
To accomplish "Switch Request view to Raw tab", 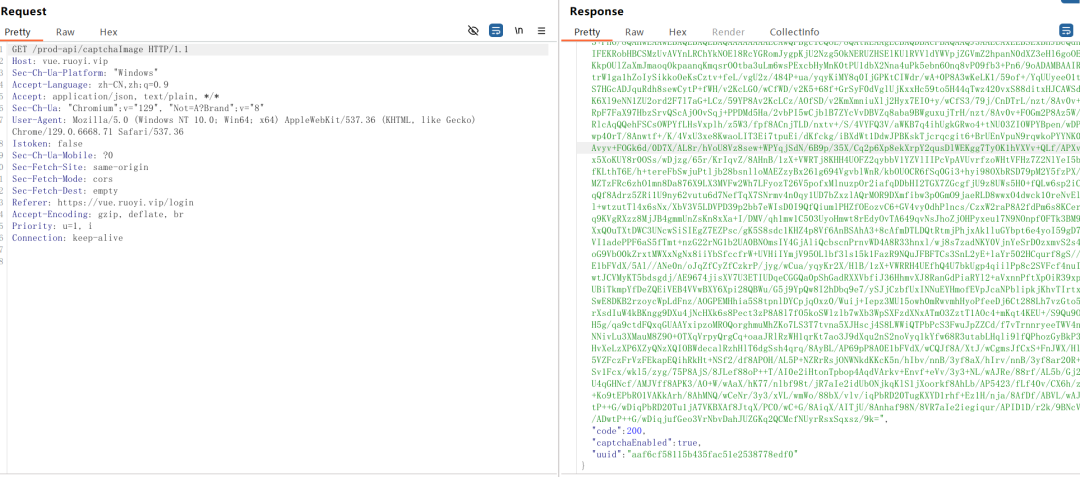I will (65, 32).
